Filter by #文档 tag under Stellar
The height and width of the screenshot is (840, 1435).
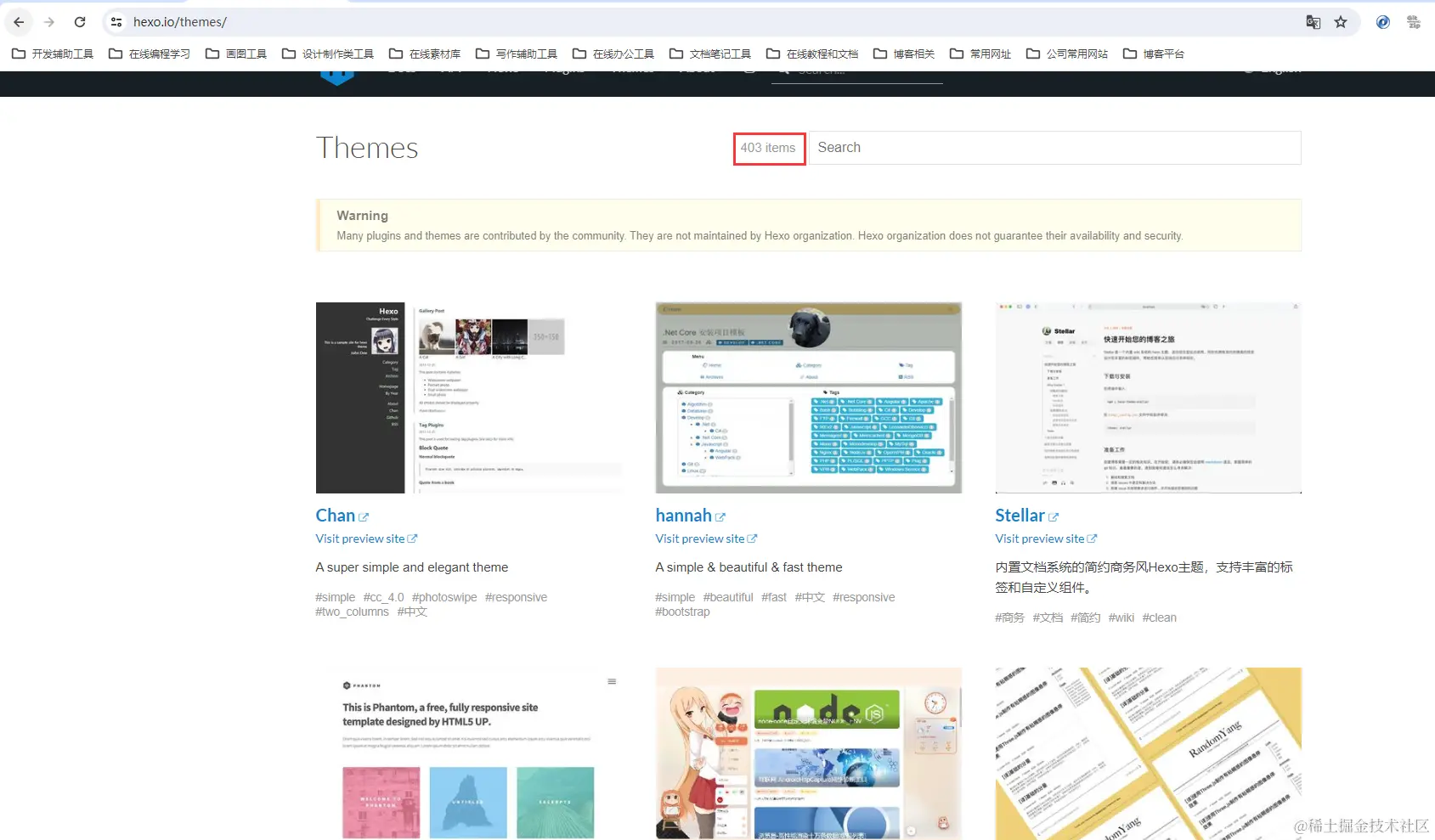click(1048, 617)
